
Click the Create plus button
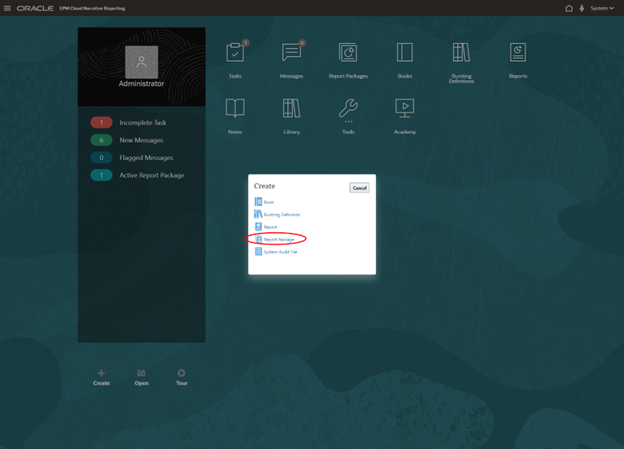tap(101, 374)
